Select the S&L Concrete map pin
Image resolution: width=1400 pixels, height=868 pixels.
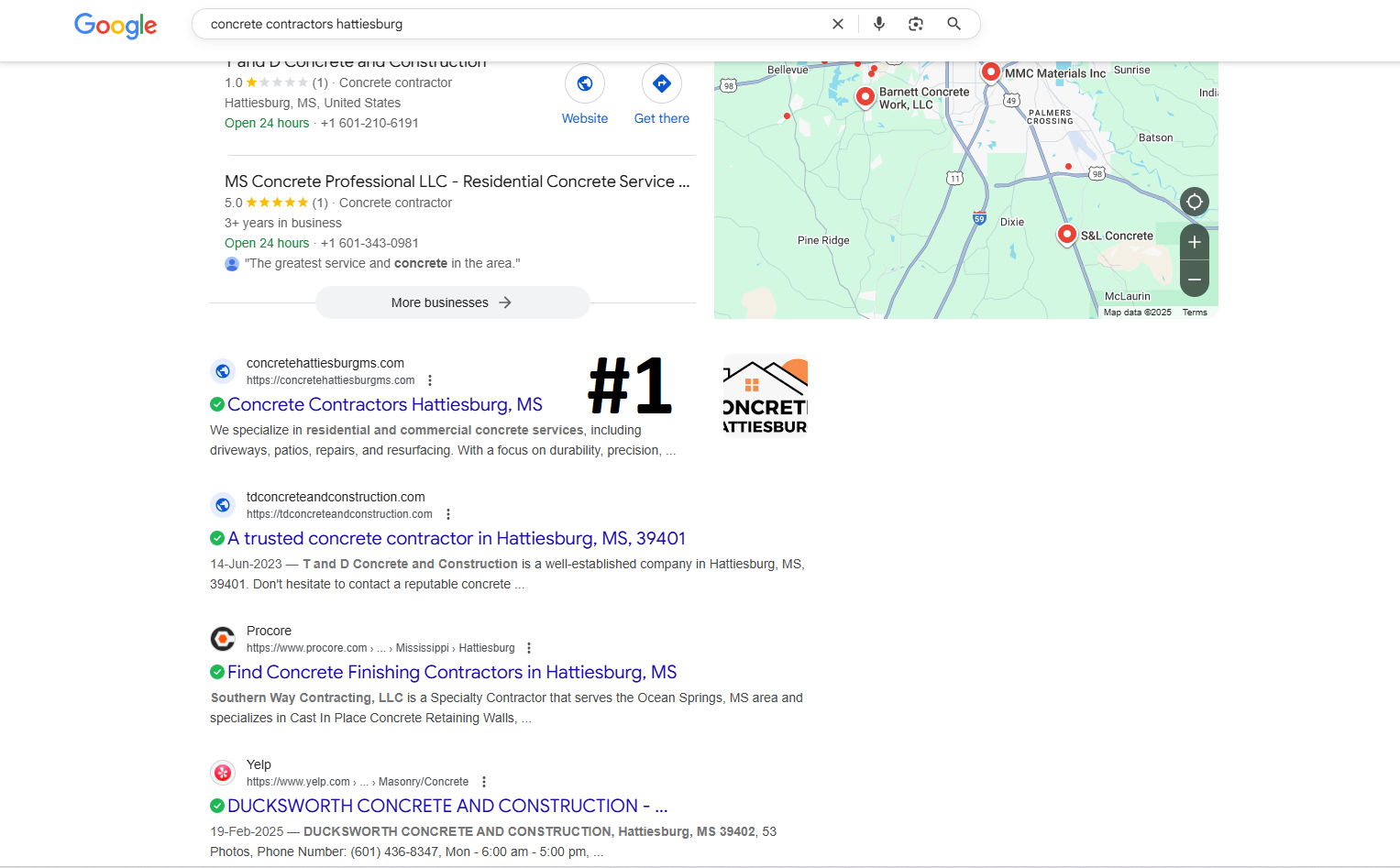(1066, 236)
